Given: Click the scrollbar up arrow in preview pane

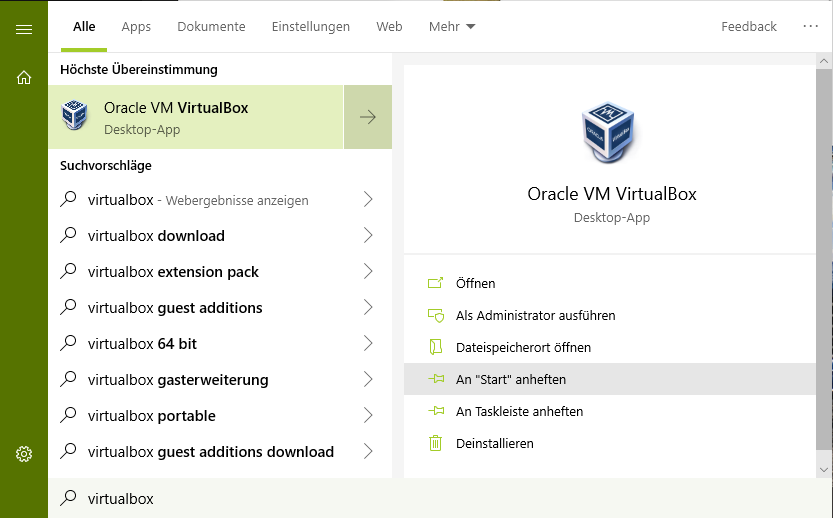Looking at the screenshot, I should [x=823, y=61].
